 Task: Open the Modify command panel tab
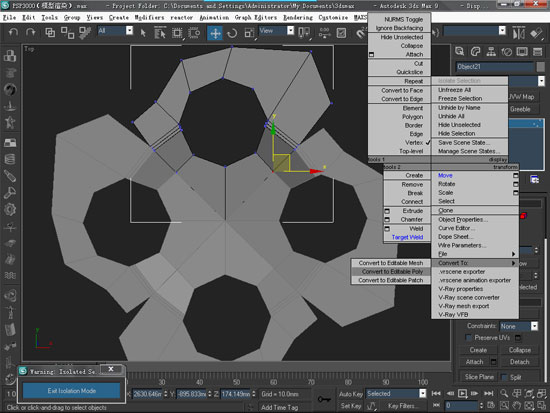[475, 52]
